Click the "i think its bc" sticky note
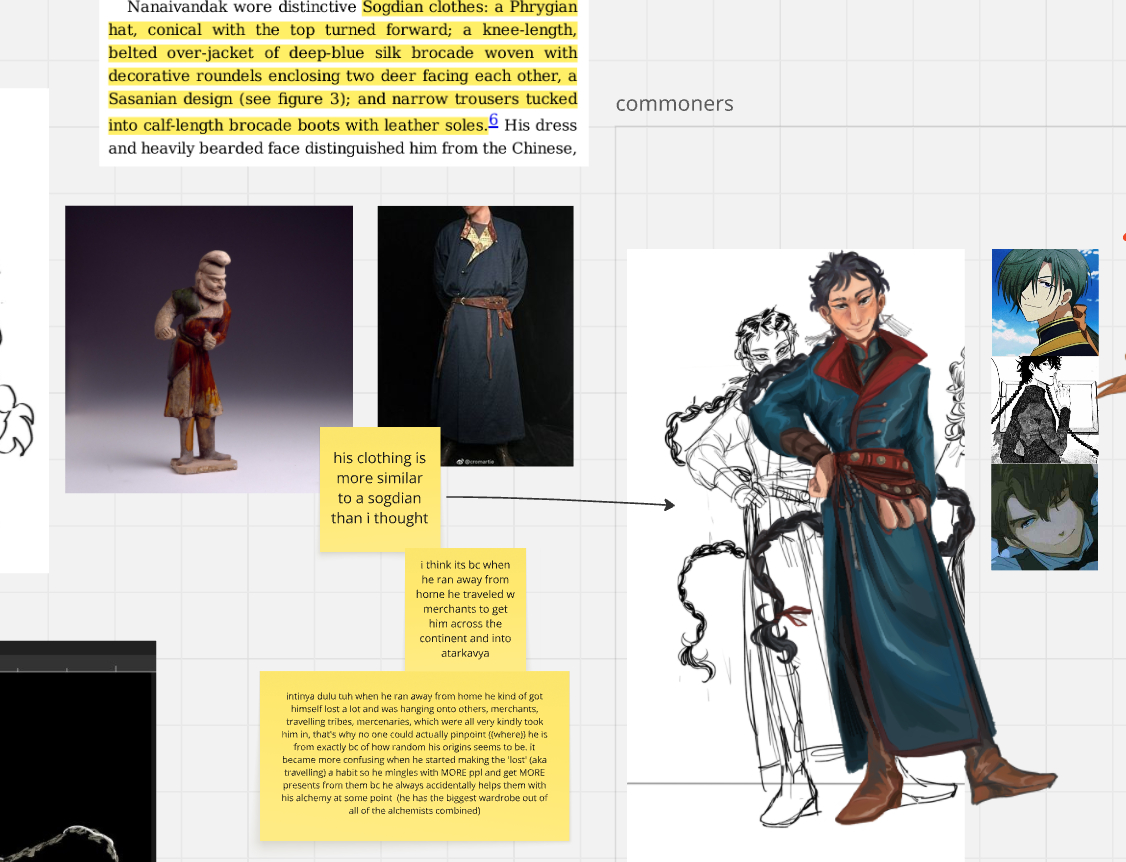 point(465,608)
